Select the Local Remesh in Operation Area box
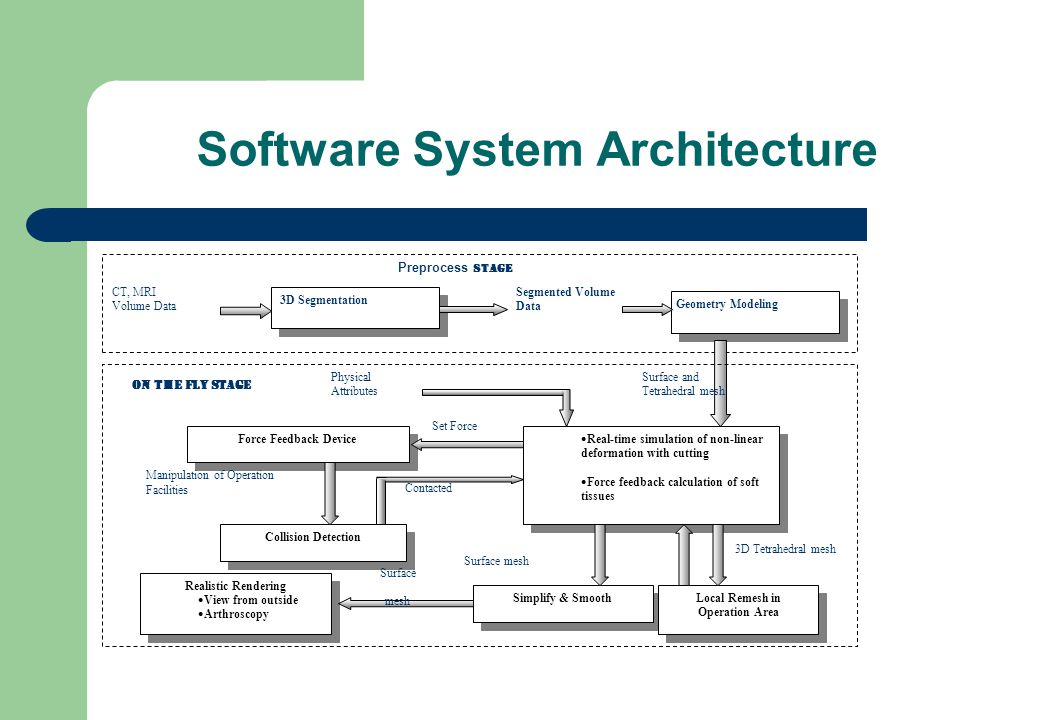The width and height of the screenshot is (1040, 720). tap(738, 609)
